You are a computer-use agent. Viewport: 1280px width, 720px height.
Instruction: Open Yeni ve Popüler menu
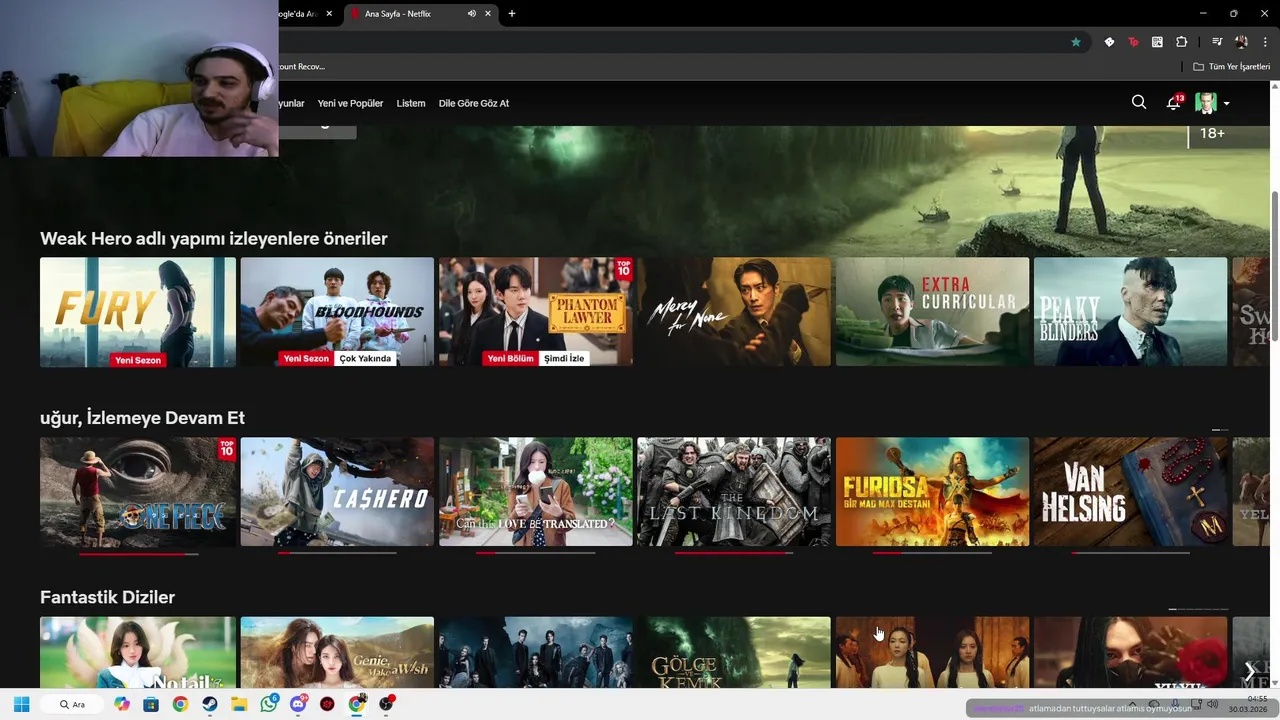[x=350, y=103]
